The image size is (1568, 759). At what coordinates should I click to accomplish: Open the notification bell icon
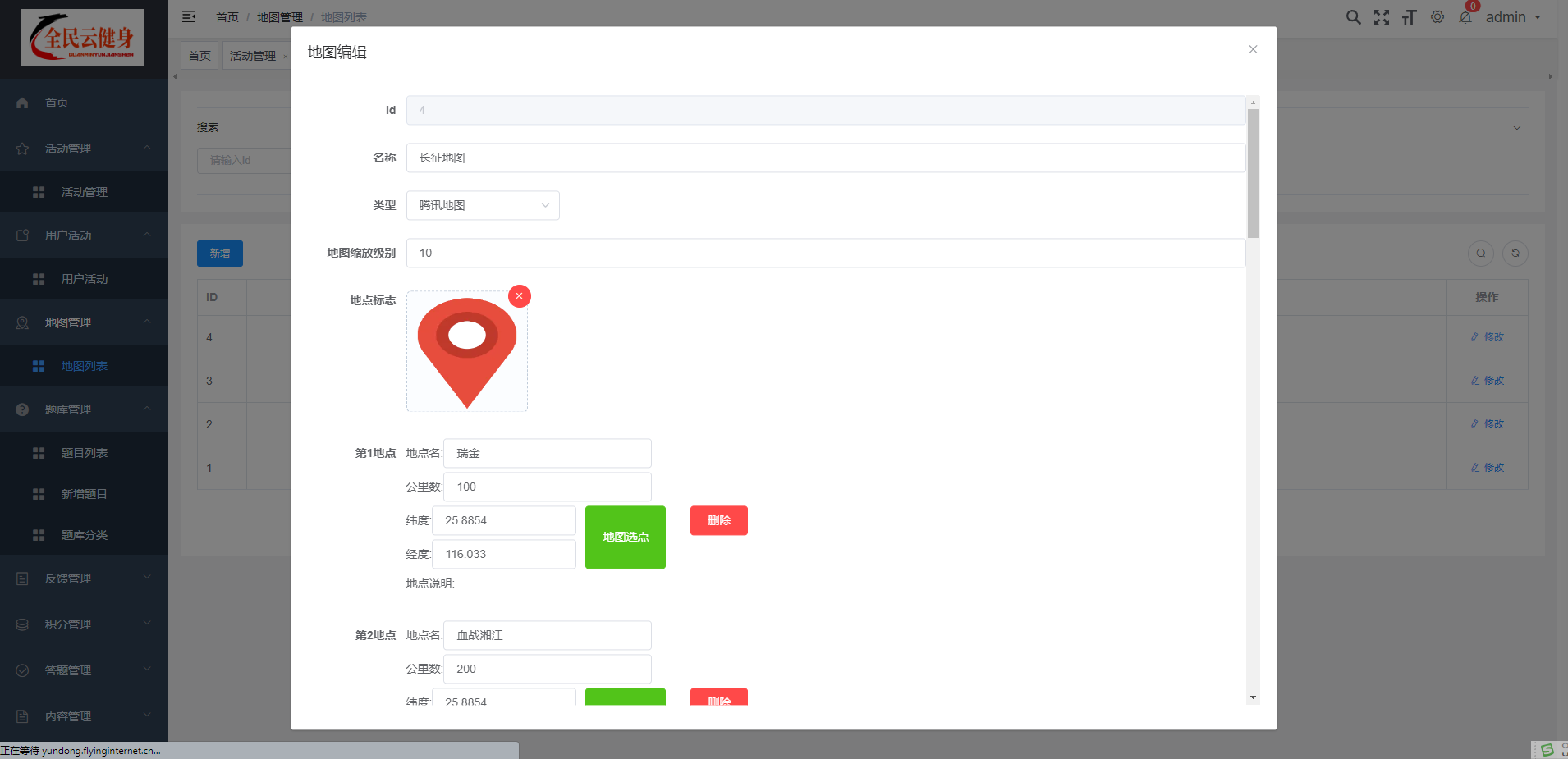coord(1465,17)
